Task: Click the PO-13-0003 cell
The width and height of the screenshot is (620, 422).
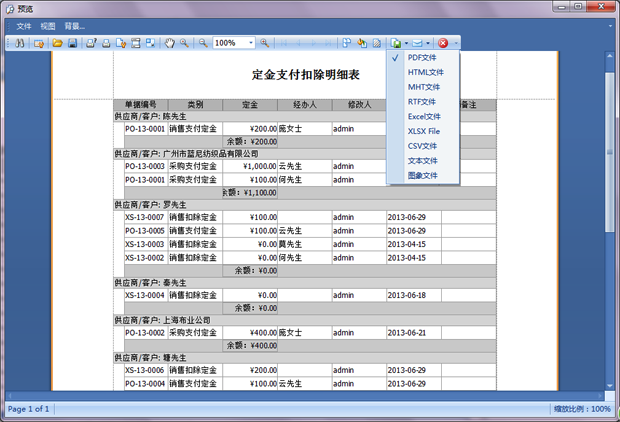Action: click(145, 167)
